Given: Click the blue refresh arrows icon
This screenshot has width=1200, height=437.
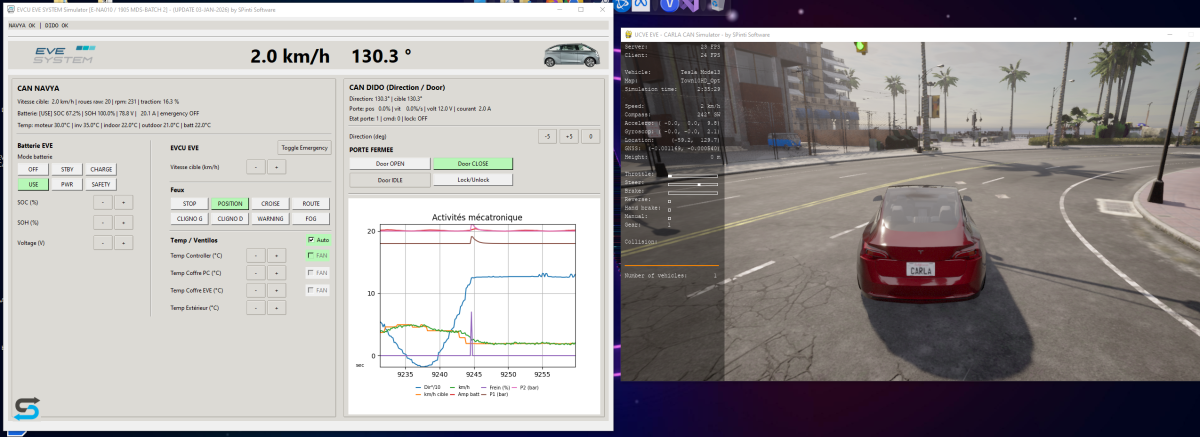Looking at the screenshot, I should click(x=26, y=408).
